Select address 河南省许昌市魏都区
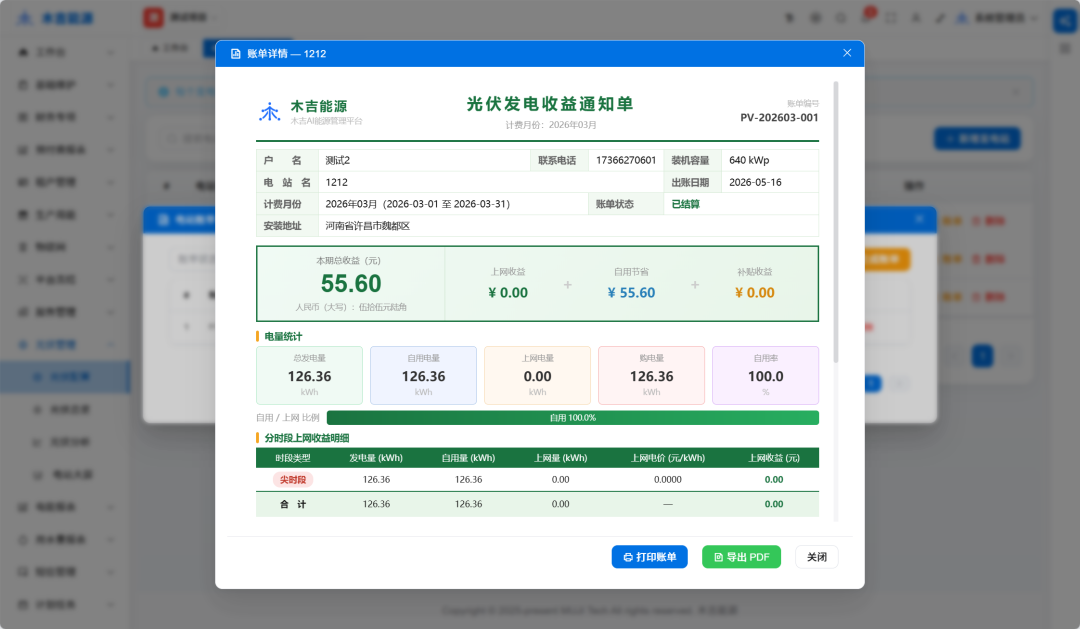The height and width of the screenshot is (629, 1080). tap(367, 226)
